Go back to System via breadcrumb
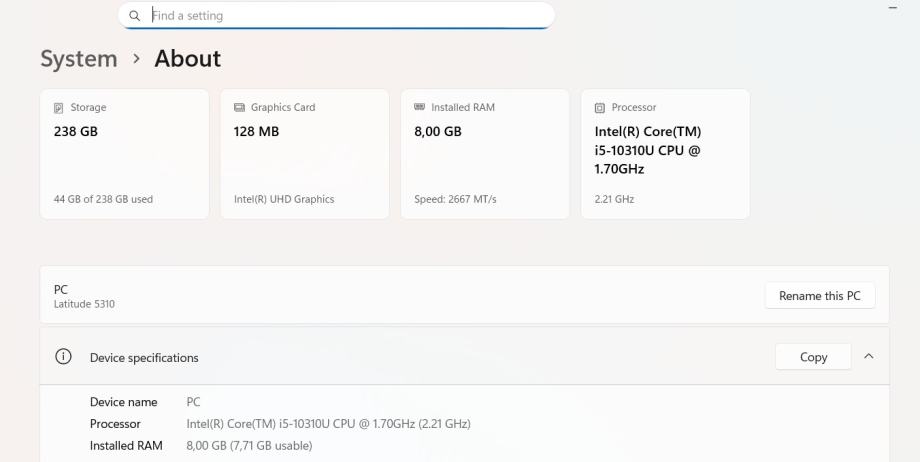 click(x=78, y=59)
